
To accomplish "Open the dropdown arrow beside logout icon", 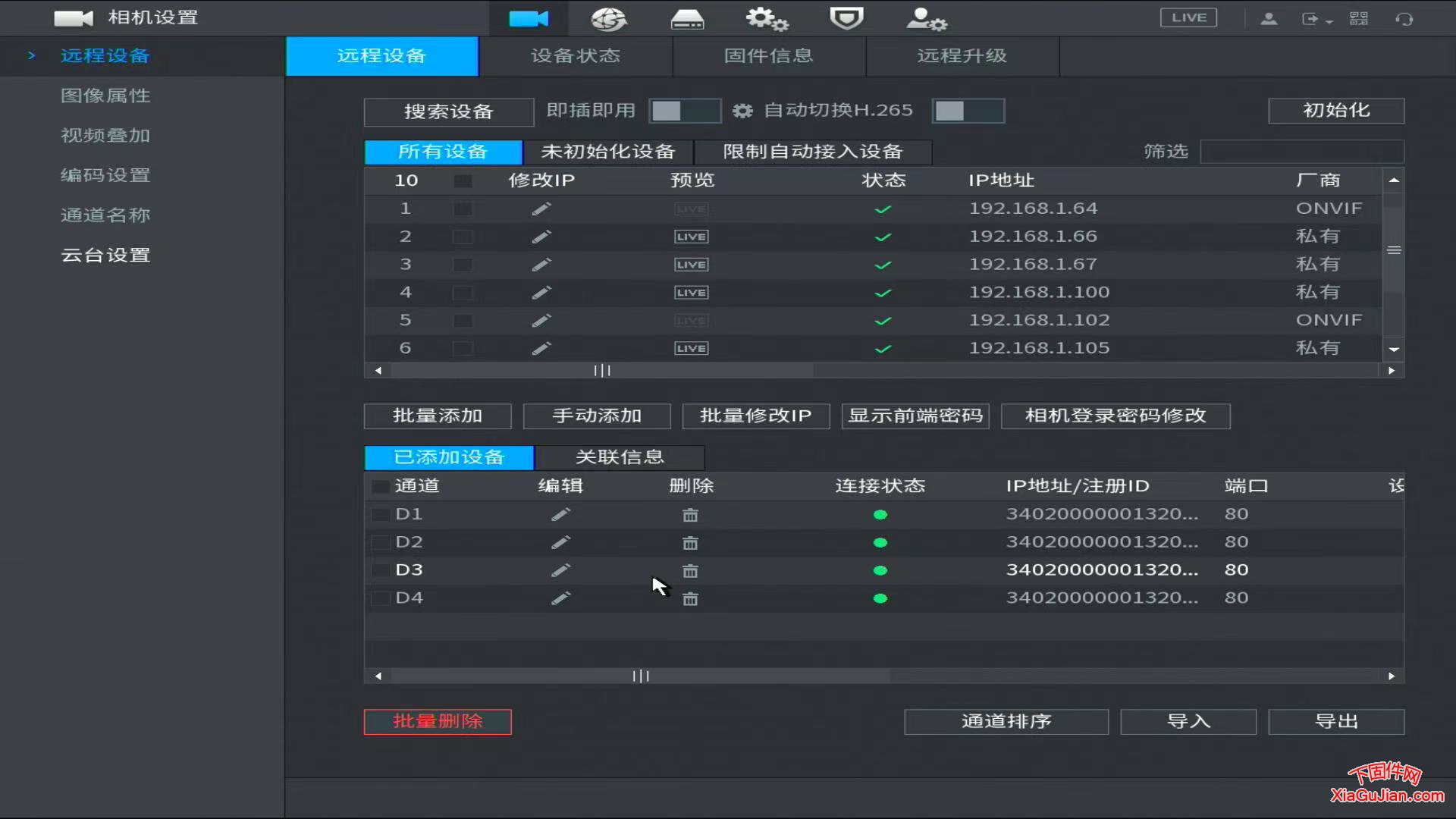I will (1329, 19).
